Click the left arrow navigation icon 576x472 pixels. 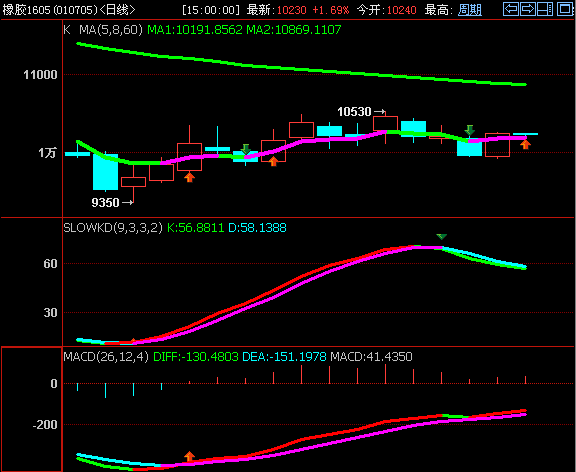511,9
